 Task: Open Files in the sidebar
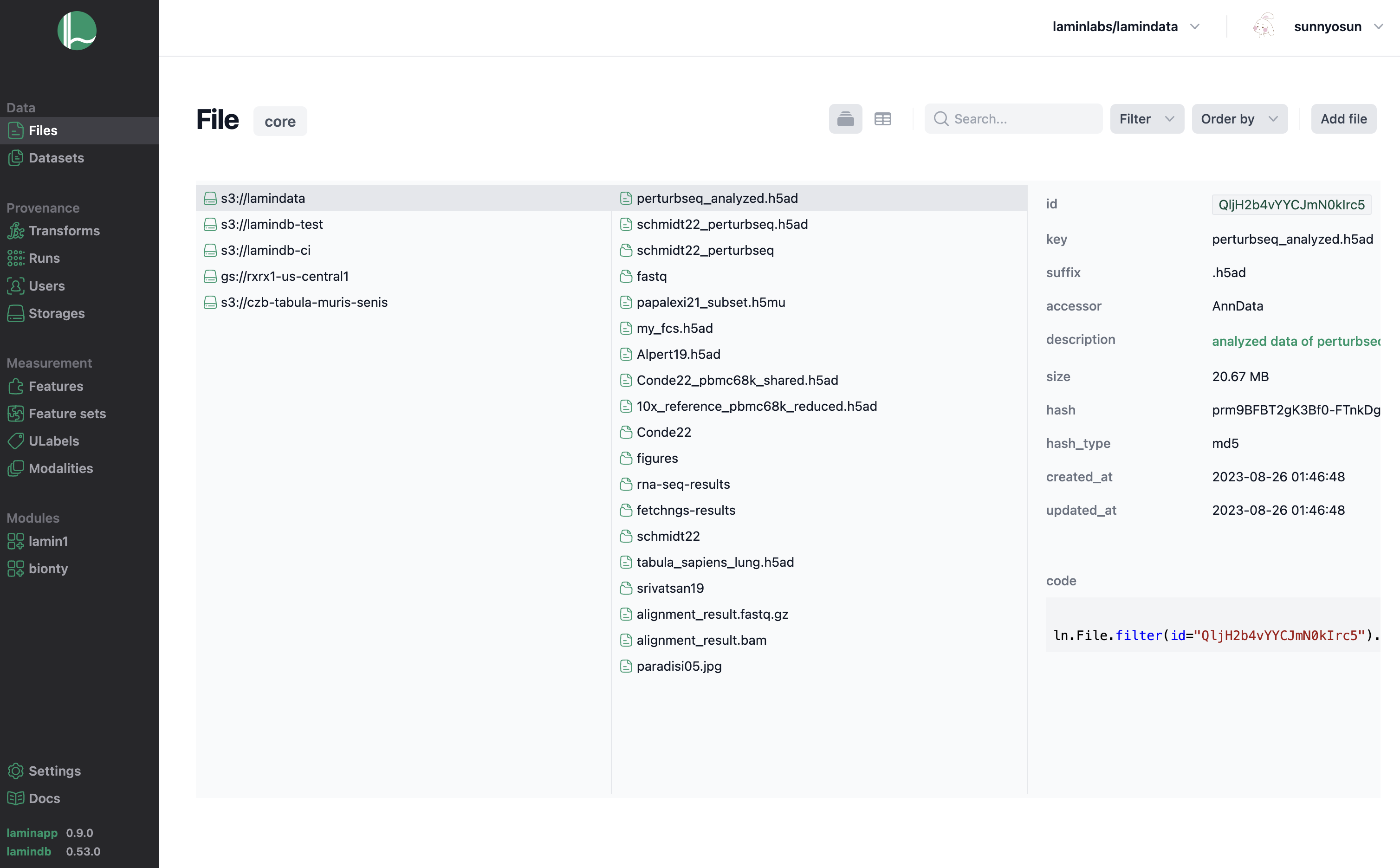79,130
